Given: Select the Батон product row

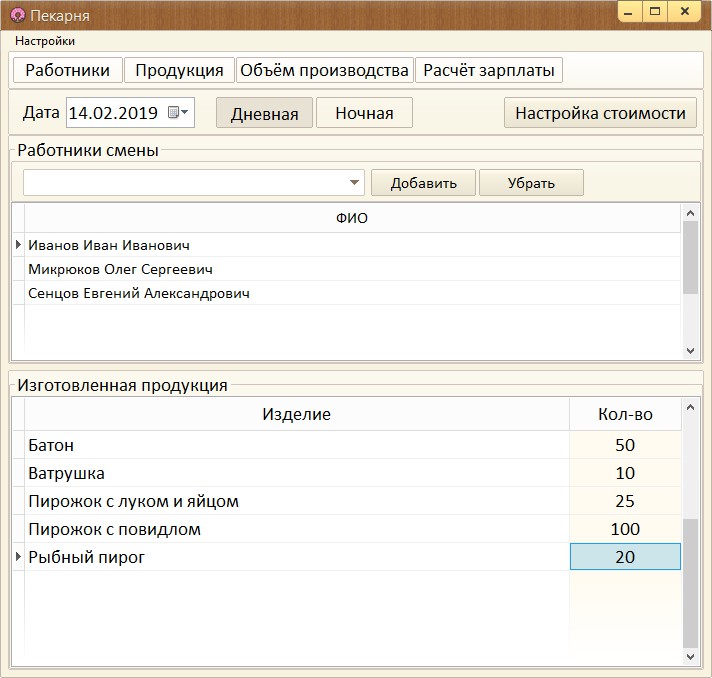Looking at the screenshot, I should (x=297, y=445).
